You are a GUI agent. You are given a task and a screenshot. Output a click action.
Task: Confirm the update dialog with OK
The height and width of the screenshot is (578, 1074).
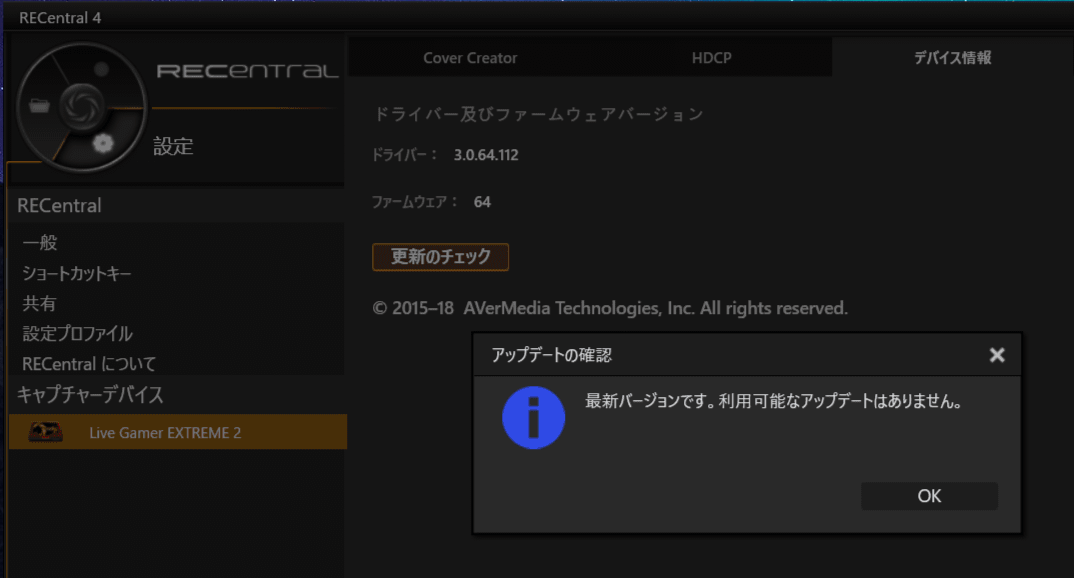click(929, 496)
